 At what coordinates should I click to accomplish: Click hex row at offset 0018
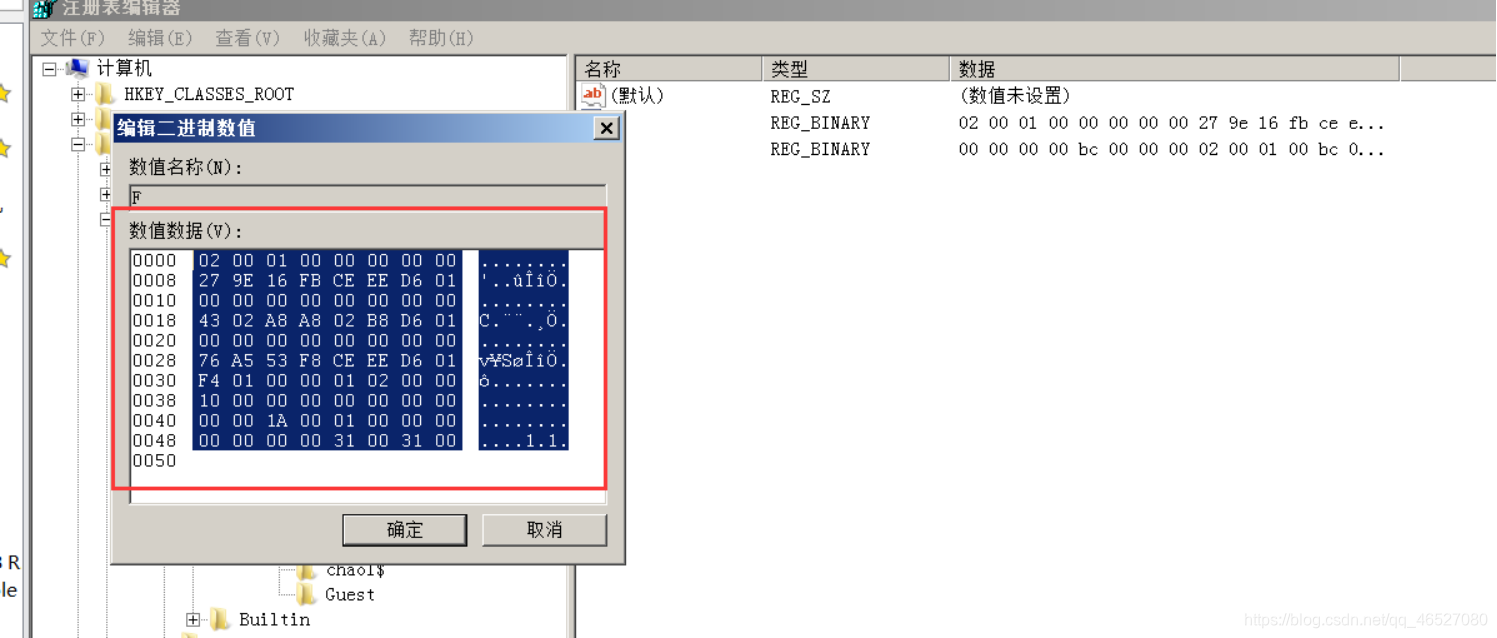point(327,320)
